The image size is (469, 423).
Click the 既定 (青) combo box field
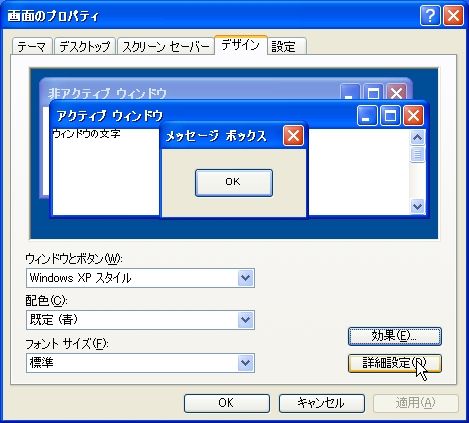140,320
